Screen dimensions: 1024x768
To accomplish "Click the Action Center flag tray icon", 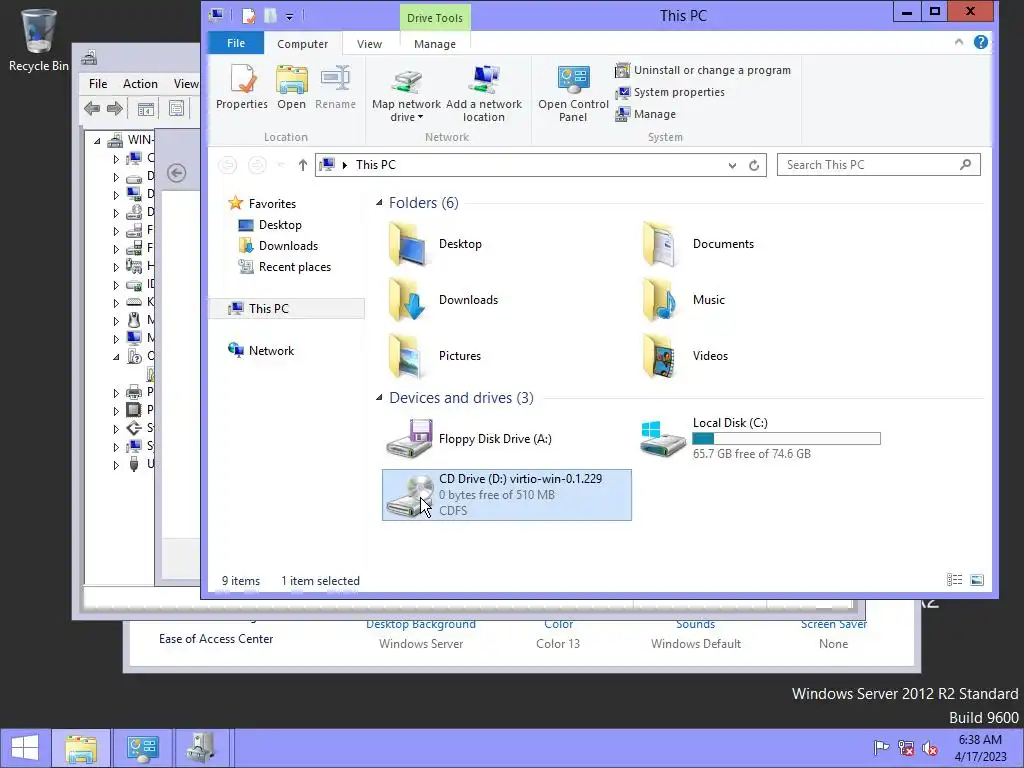I will pyautogui.click(x=881, y=748).
